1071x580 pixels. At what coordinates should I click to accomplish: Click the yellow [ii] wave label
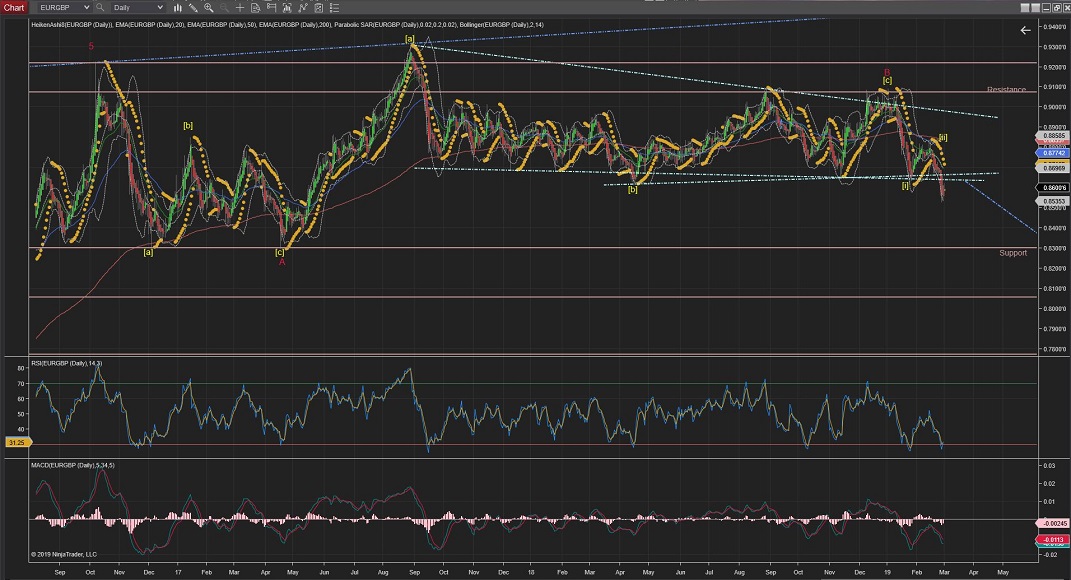coord(943,137)
